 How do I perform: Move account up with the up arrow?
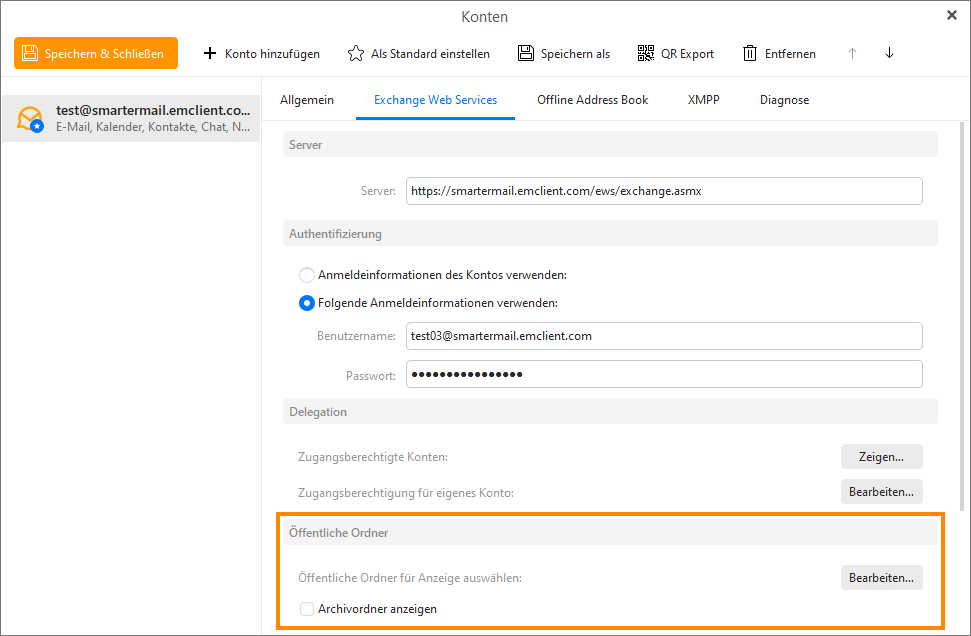coord(852,54)
